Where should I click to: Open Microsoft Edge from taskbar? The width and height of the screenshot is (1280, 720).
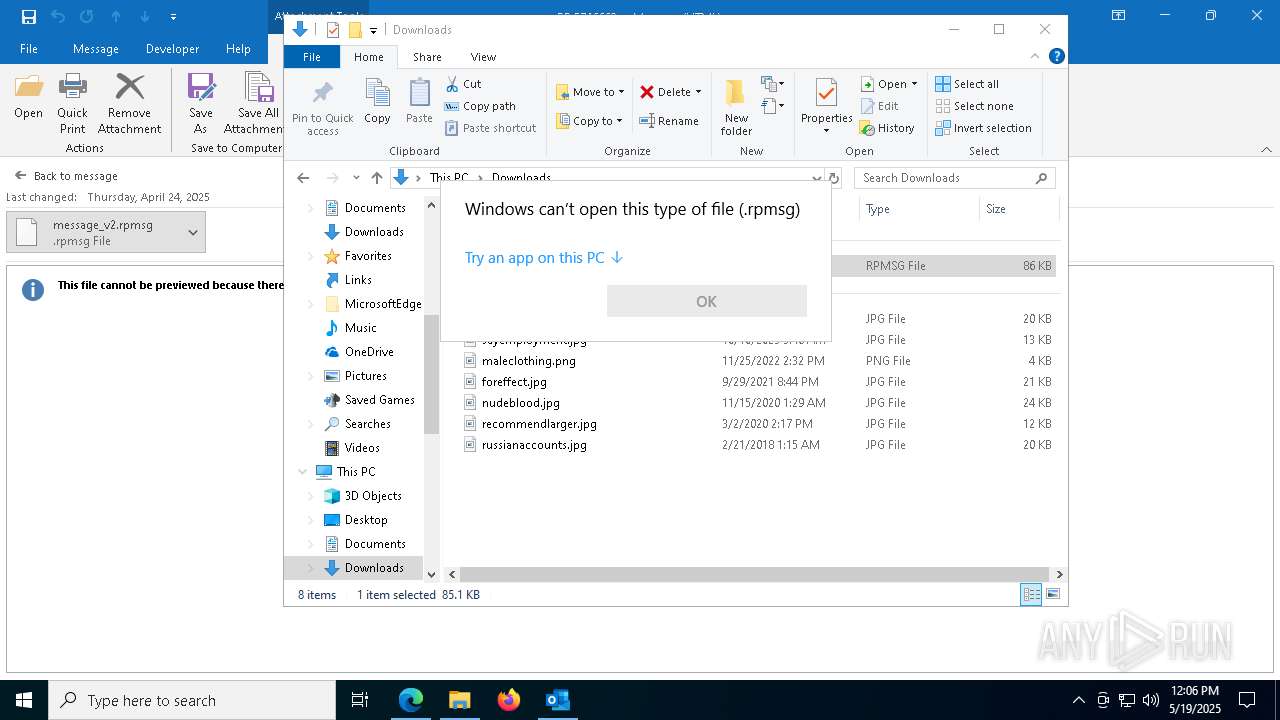pos(411,700)
